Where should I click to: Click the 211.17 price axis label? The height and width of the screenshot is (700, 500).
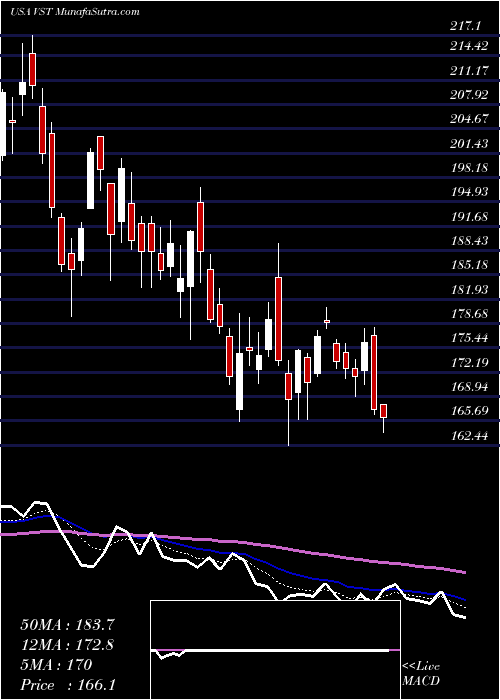click(x=469, y=70)
